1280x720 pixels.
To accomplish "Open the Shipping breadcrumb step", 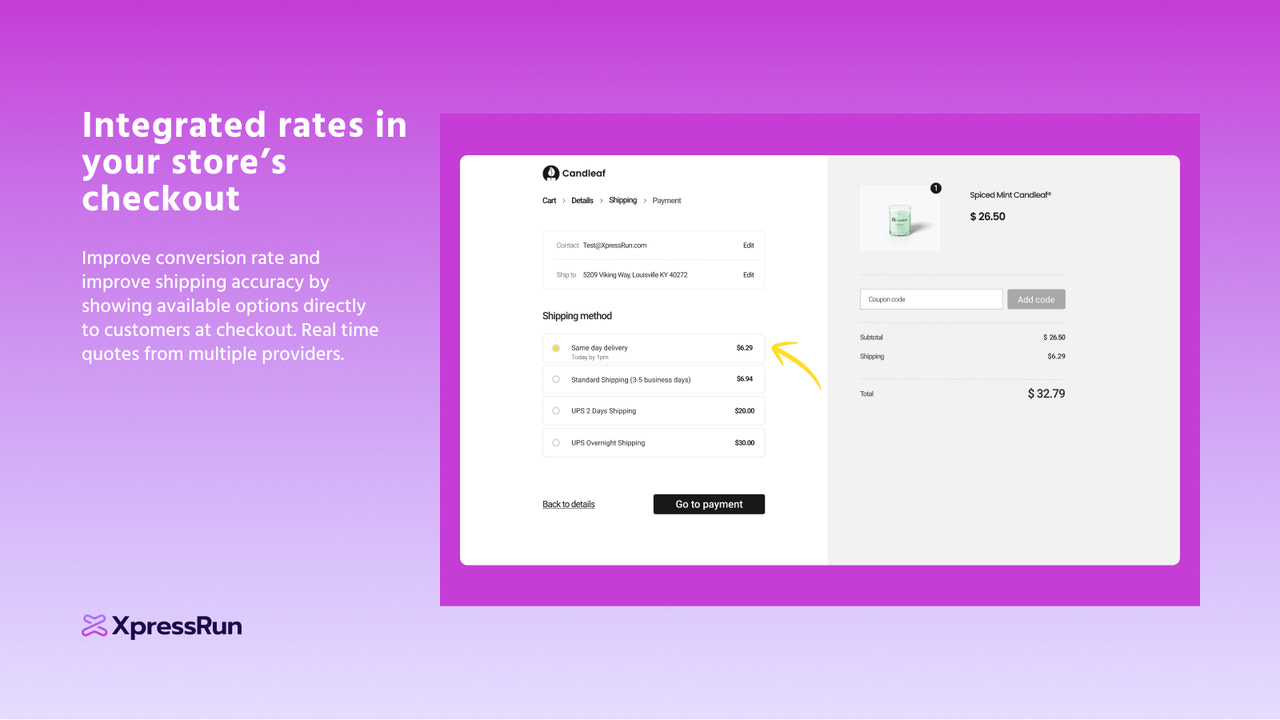I will tap(623, 200).
